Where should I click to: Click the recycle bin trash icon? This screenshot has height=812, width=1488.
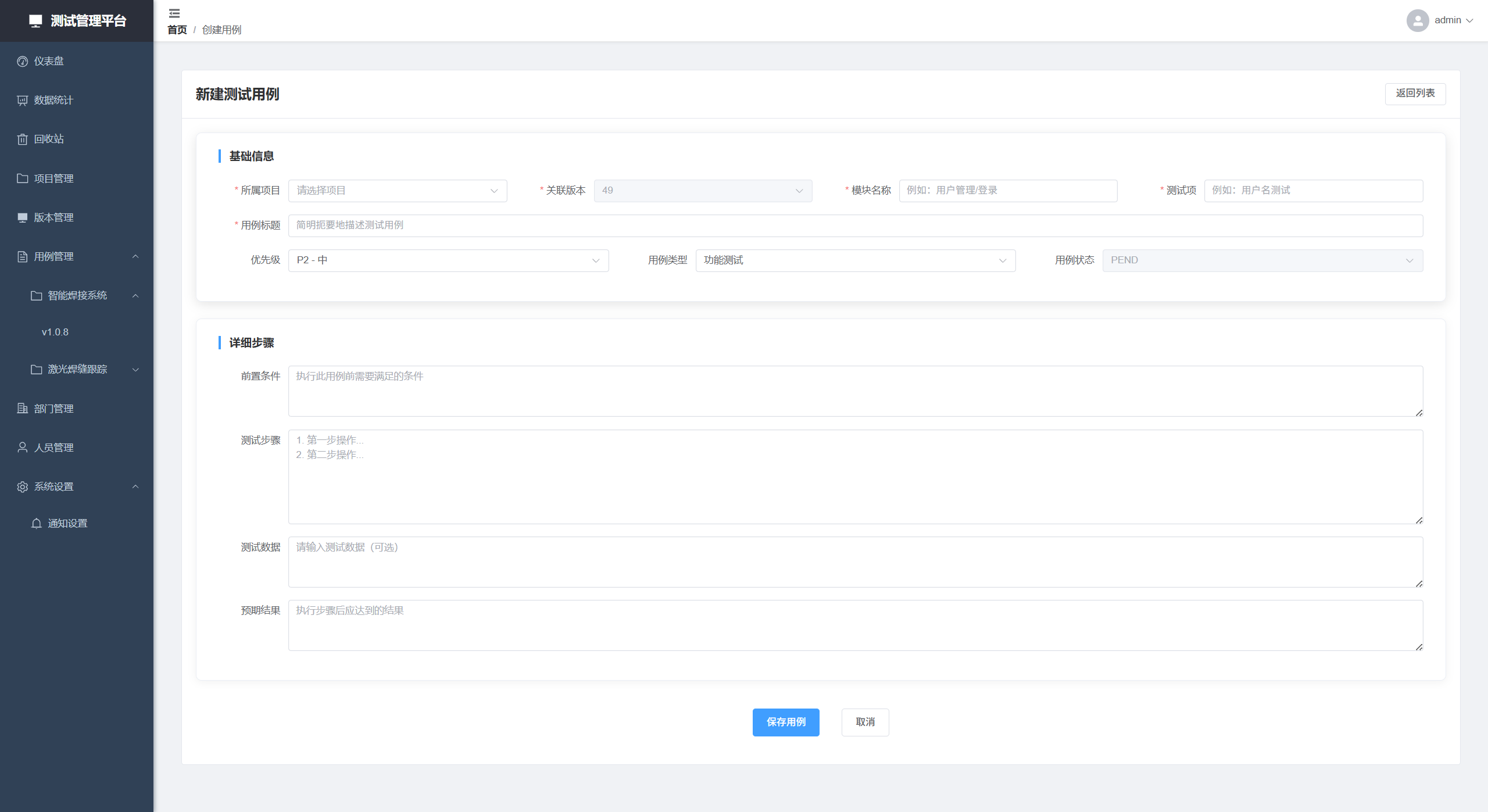(22, 139)
